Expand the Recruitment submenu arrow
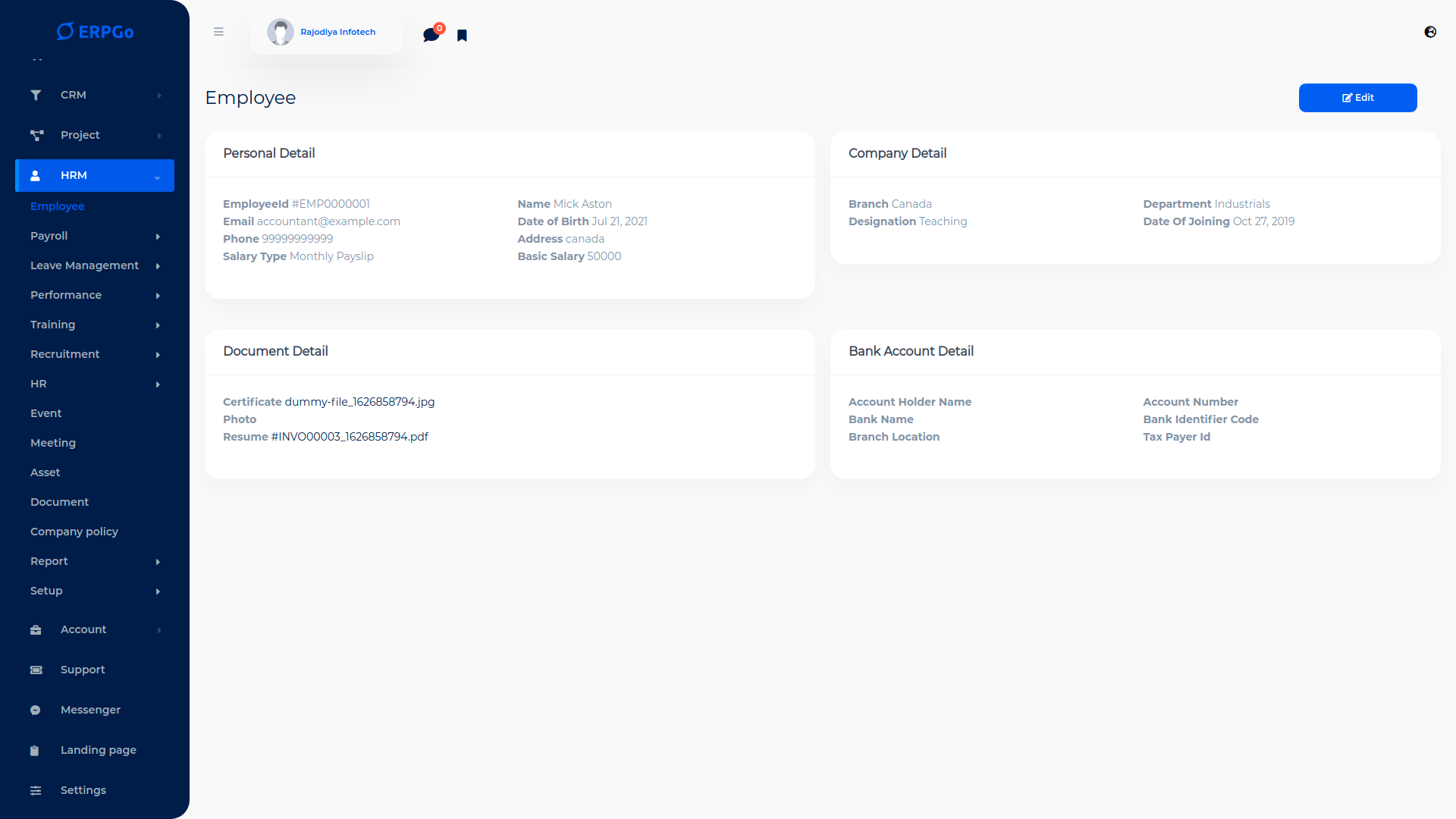The height and width of the screenshot is (819, 1456). (x=158, y=355)
